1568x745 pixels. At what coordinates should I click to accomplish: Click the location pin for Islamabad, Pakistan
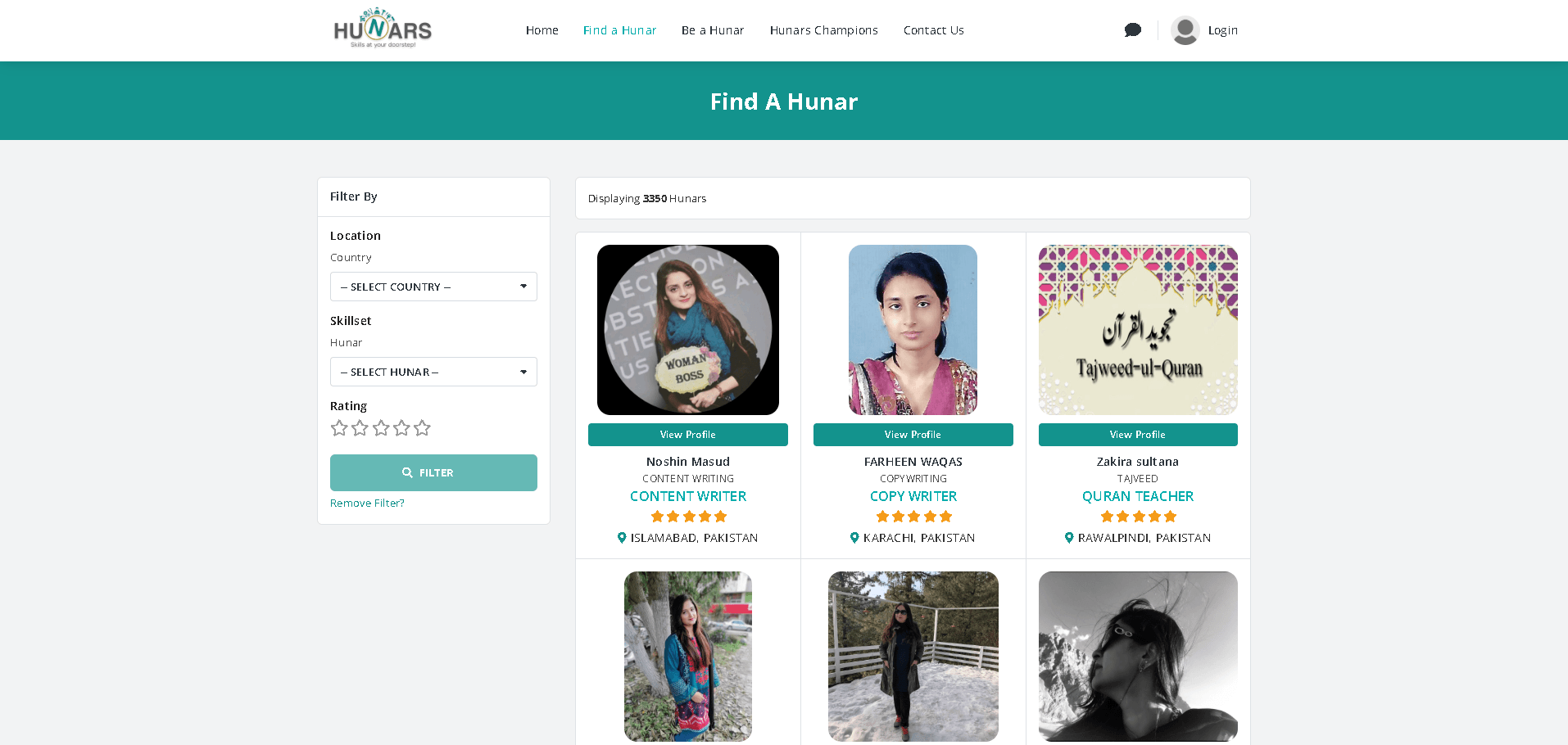click(622, 538)
